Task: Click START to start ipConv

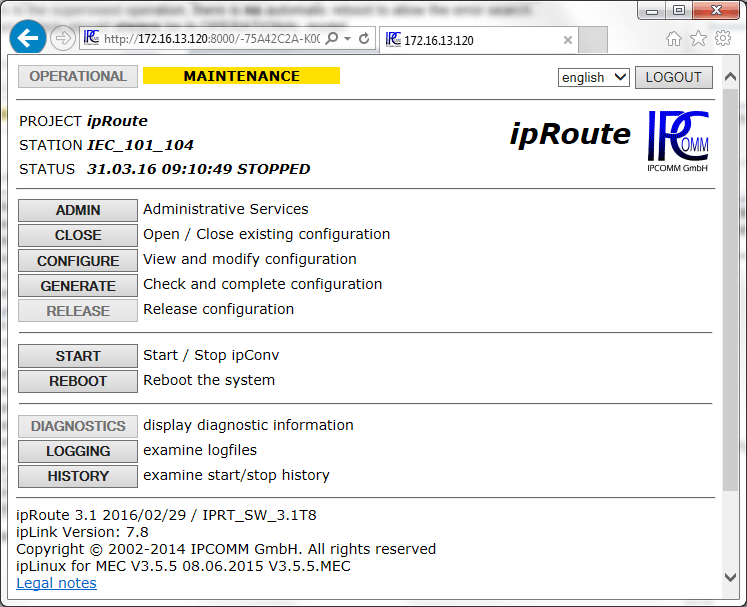Action: point(78,356)
